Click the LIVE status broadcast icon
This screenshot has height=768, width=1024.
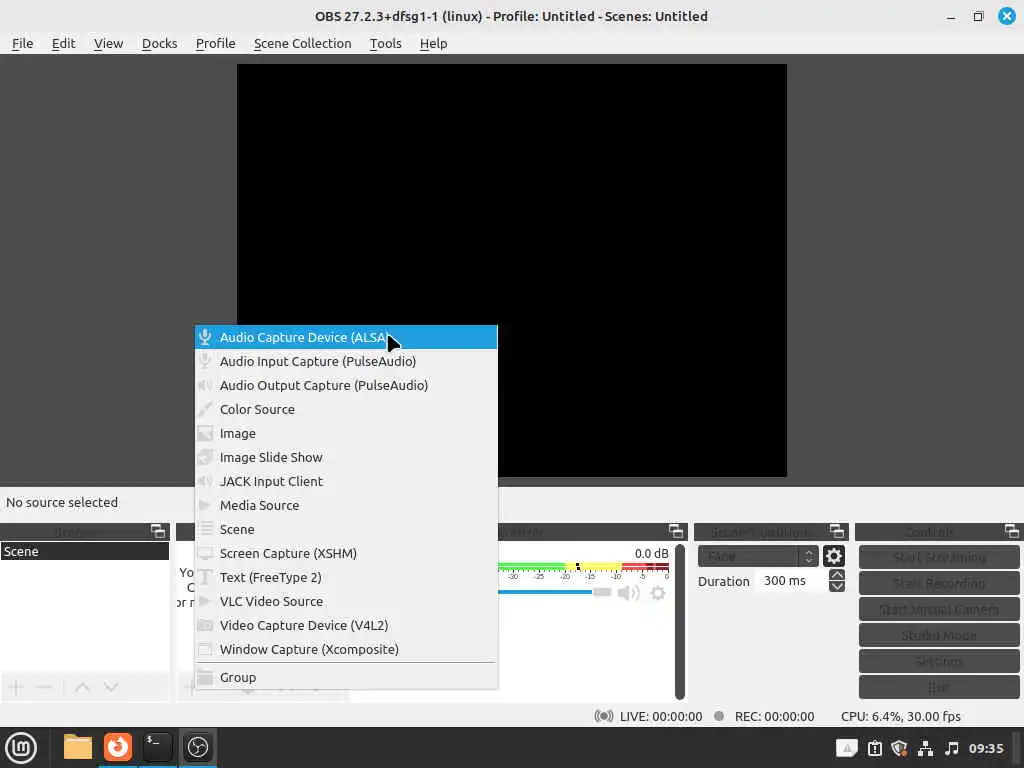tap(603, 716)
